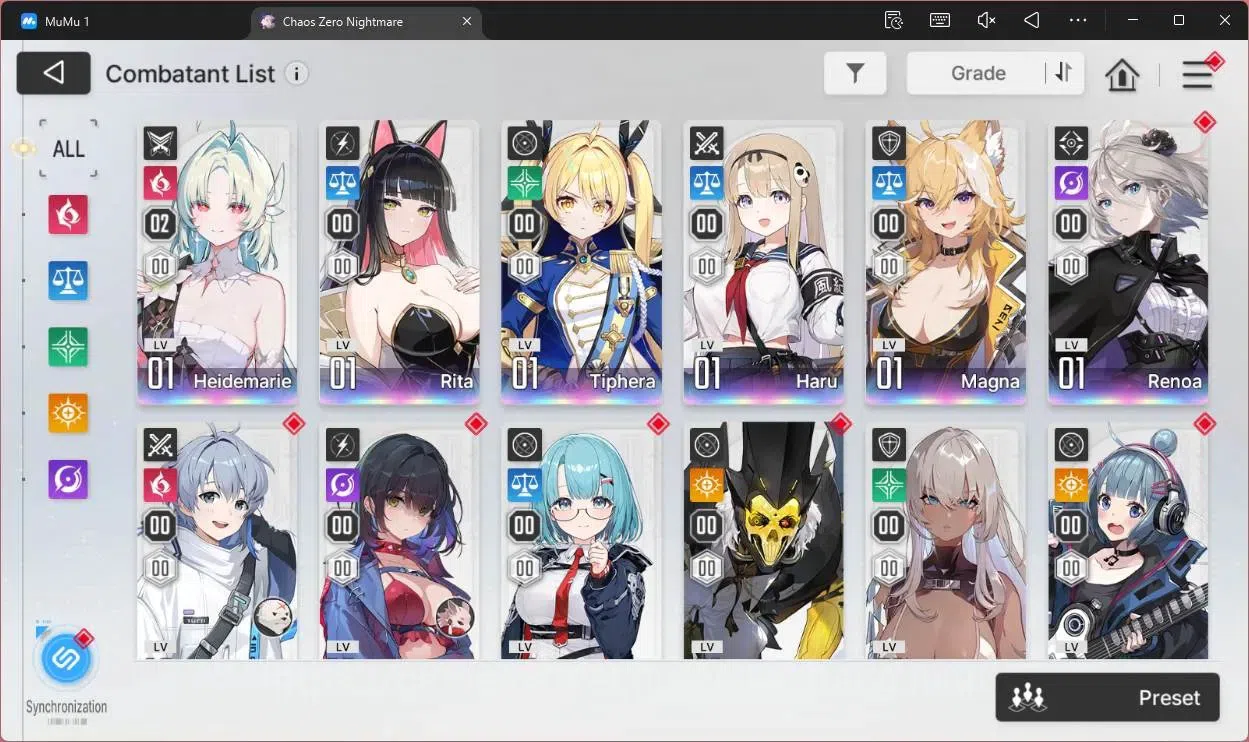
Task: Click Heidemarie's 02 hexagon badge
Action: pos(160,223)
